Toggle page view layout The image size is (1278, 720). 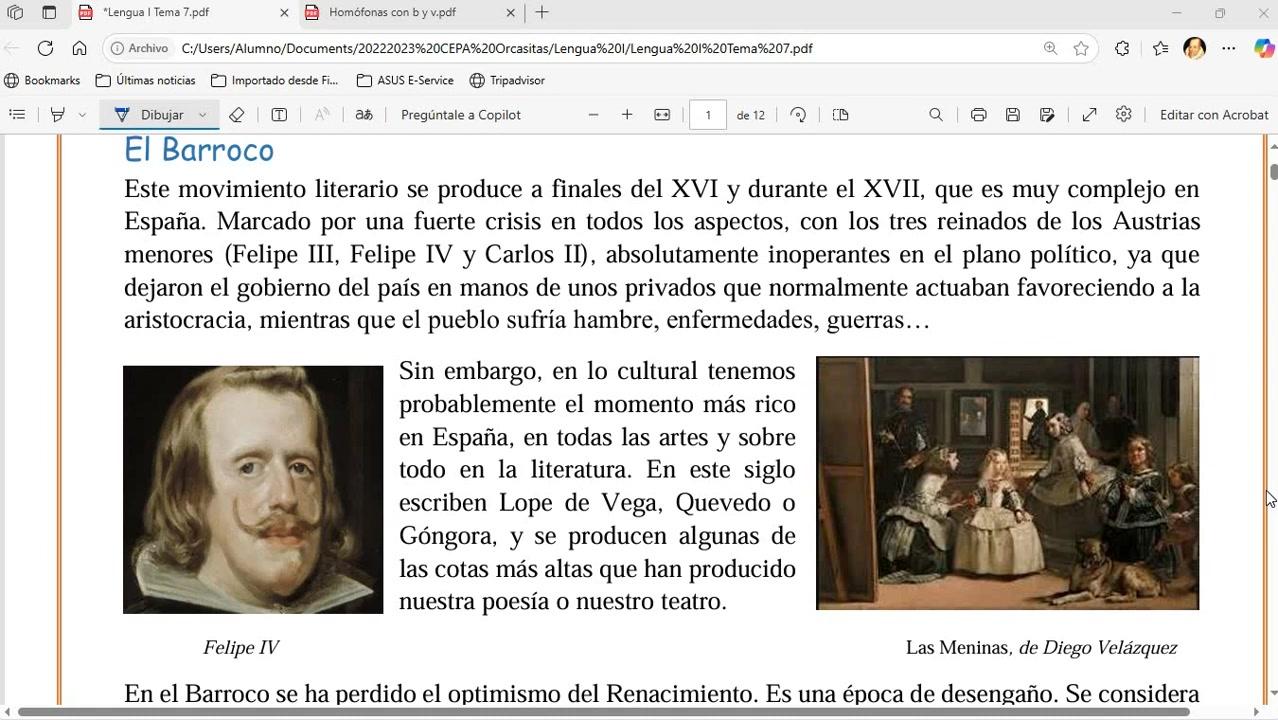coord(840,115)
